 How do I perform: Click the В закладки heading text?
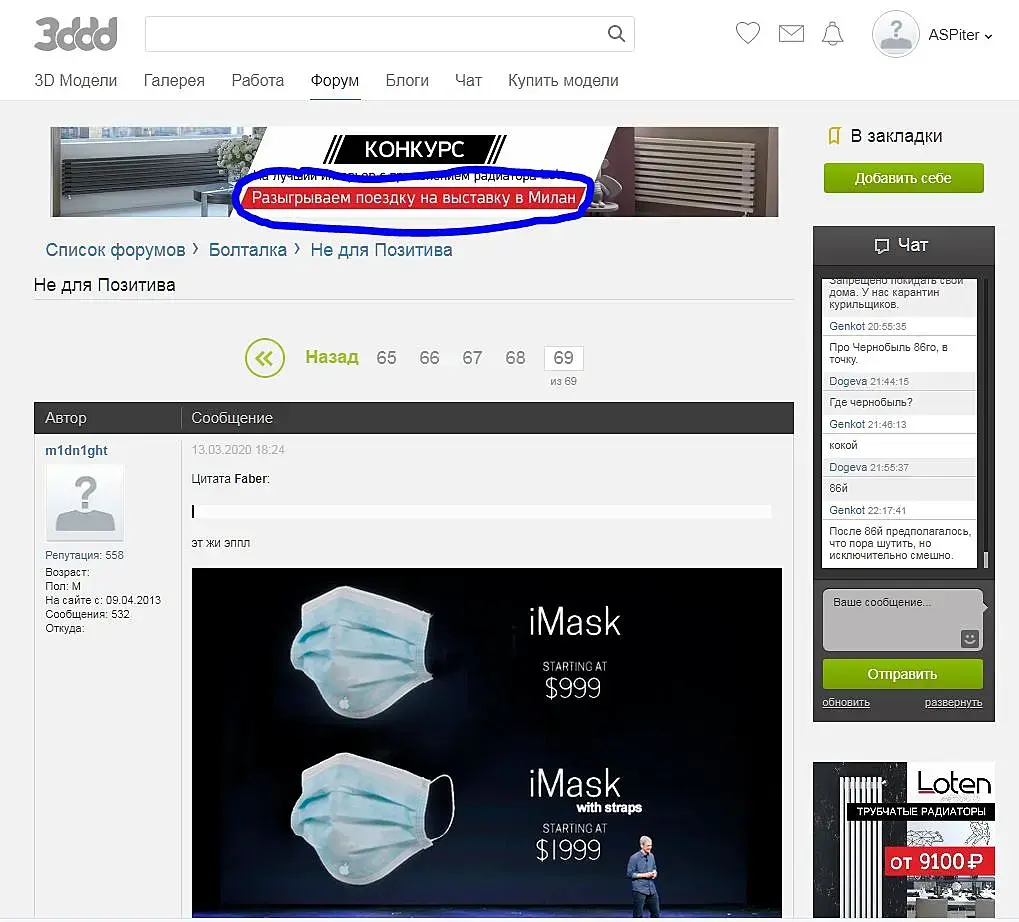pos(896,136)
